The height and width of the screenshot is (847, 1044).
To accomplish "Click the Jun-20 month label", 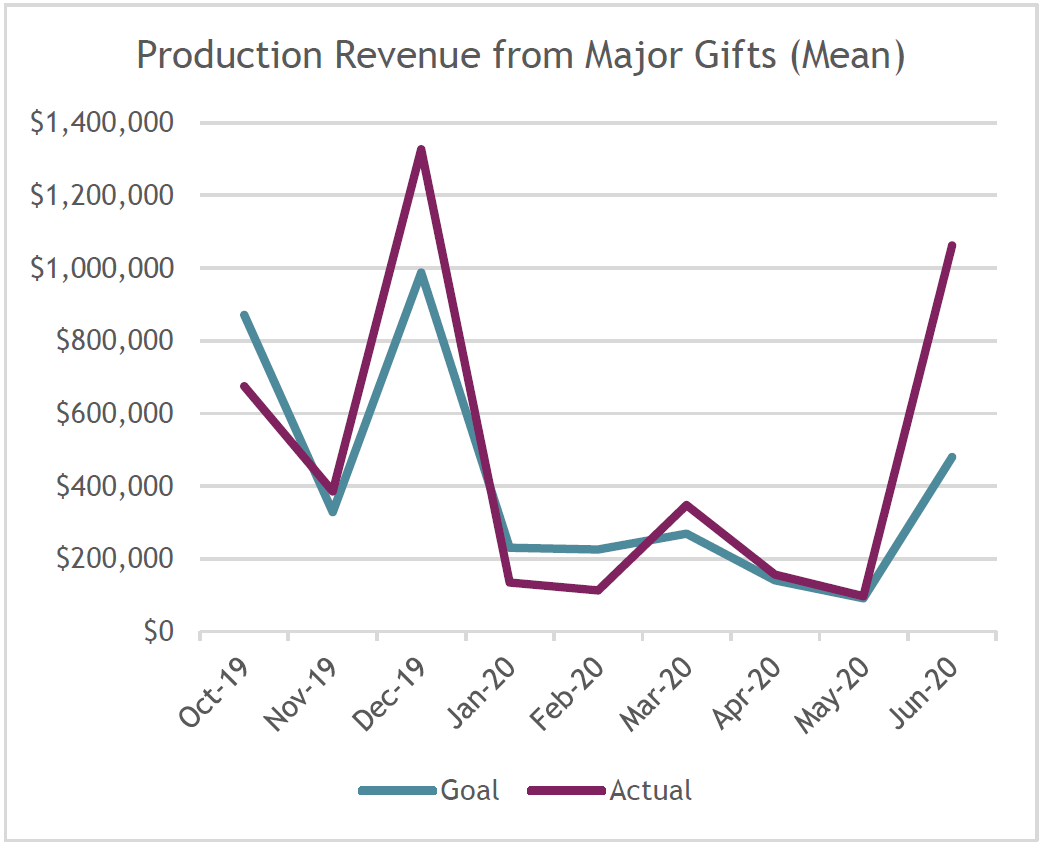I will coord(924,693).
